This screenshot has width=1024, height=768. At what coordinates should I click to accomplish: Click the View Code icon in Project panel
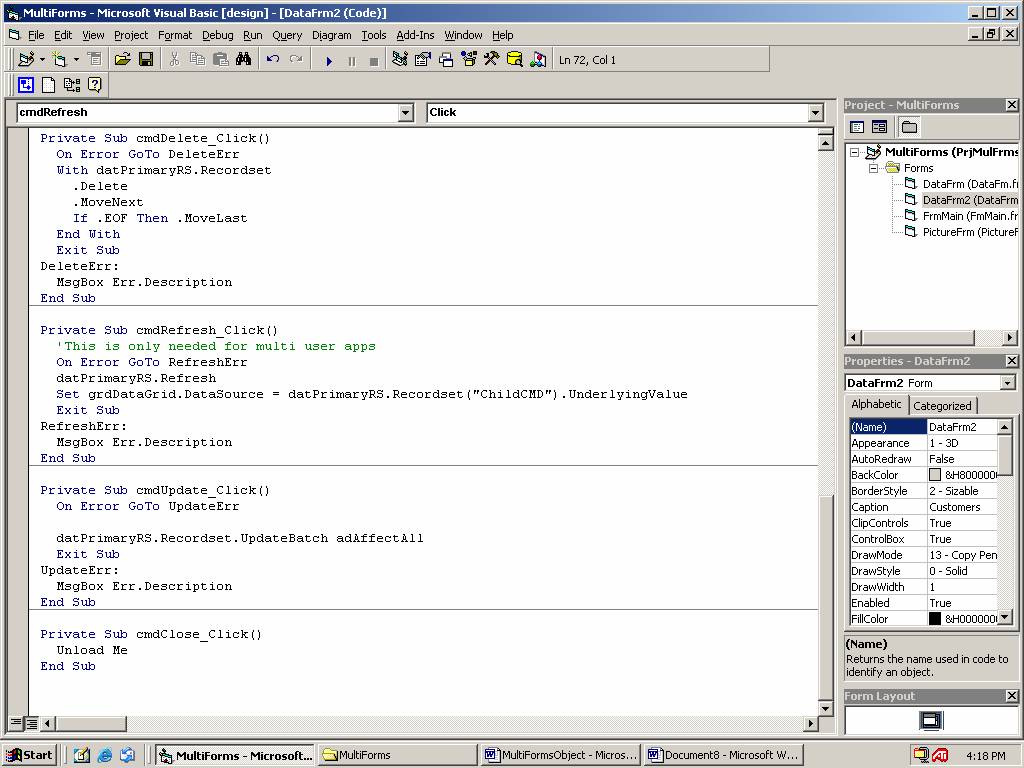click(857, 127)
